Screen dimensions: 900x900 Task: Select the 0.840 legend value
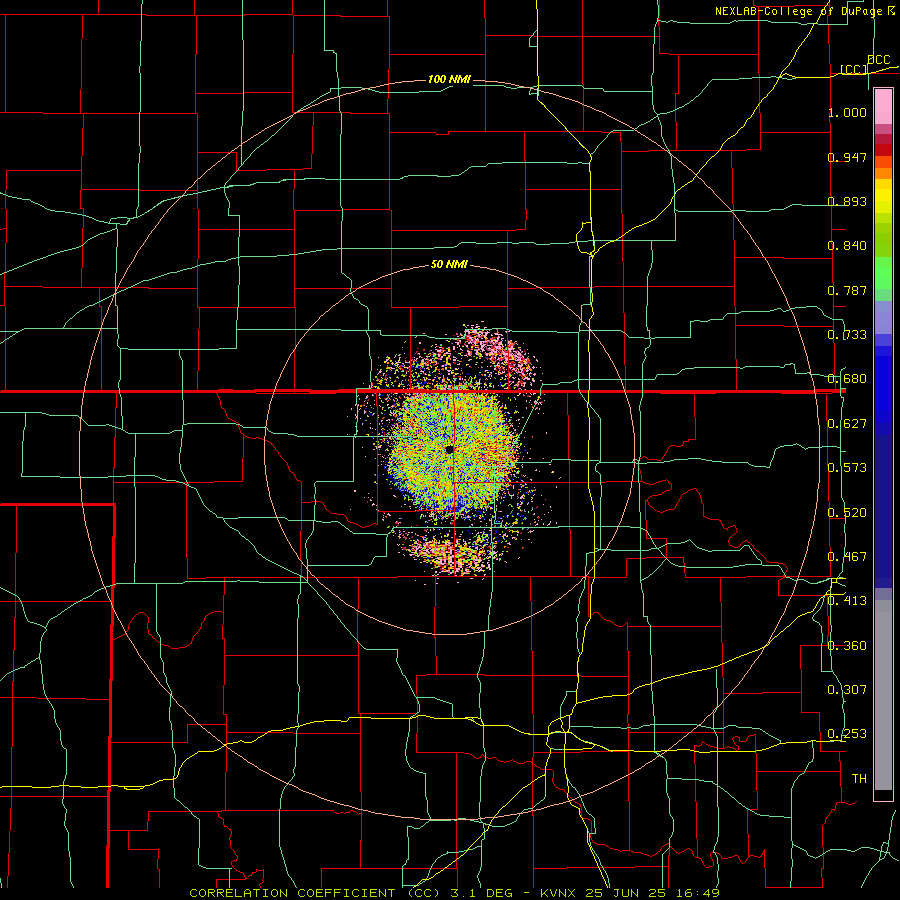pos(847,246)
